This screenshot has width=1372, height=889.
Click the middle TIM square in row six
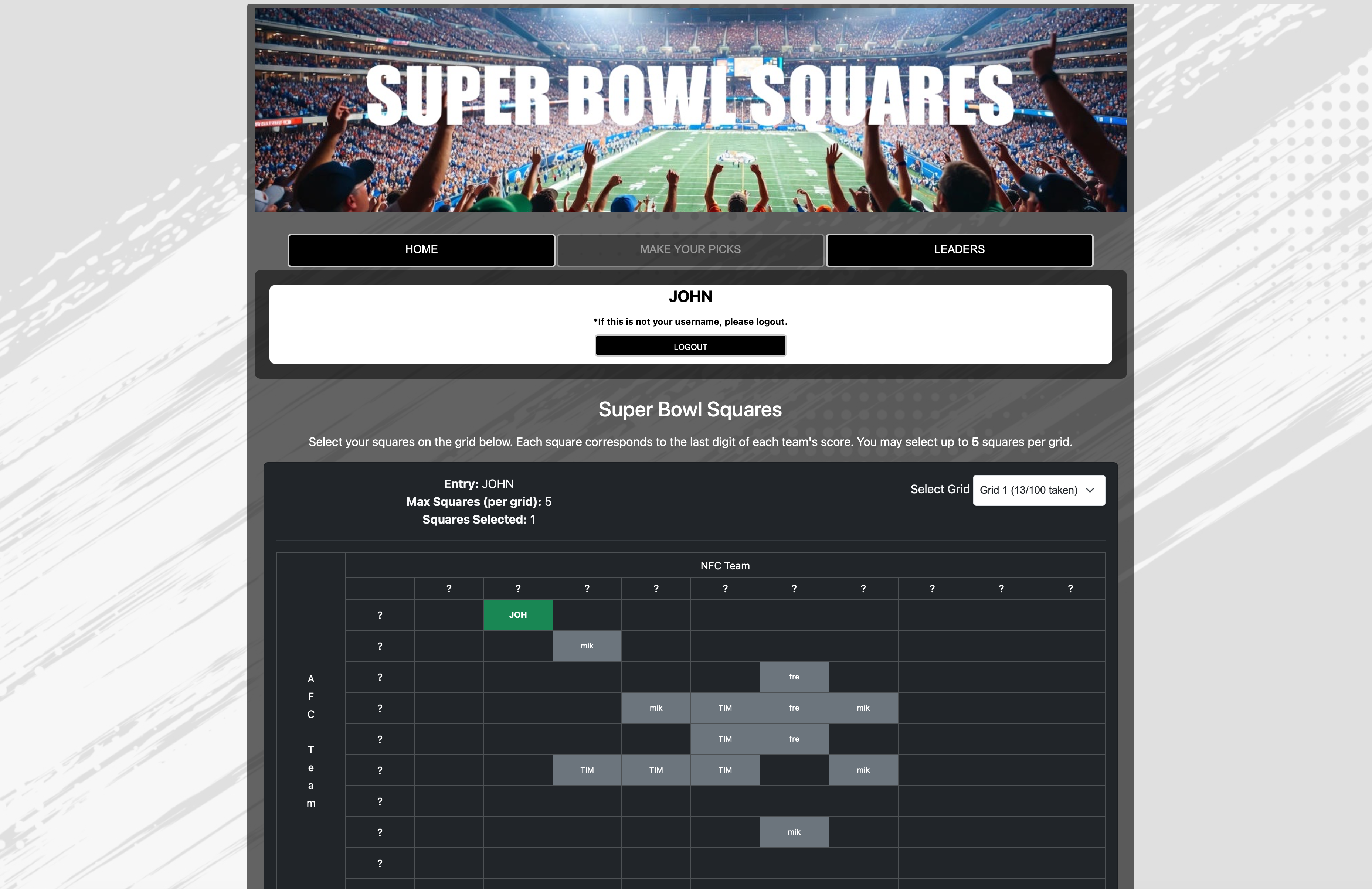point(656,769)
